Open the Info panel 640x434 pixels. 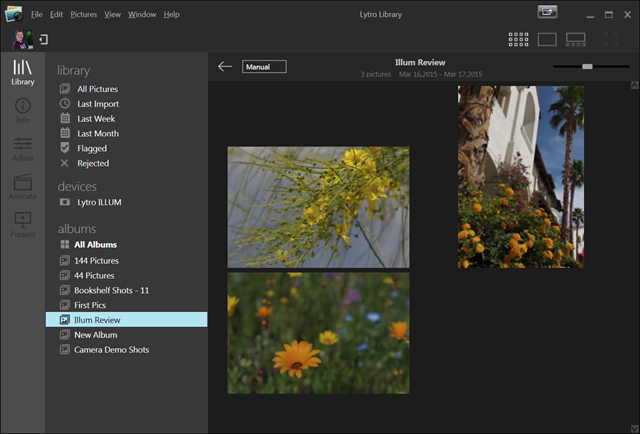click(22, 110)
